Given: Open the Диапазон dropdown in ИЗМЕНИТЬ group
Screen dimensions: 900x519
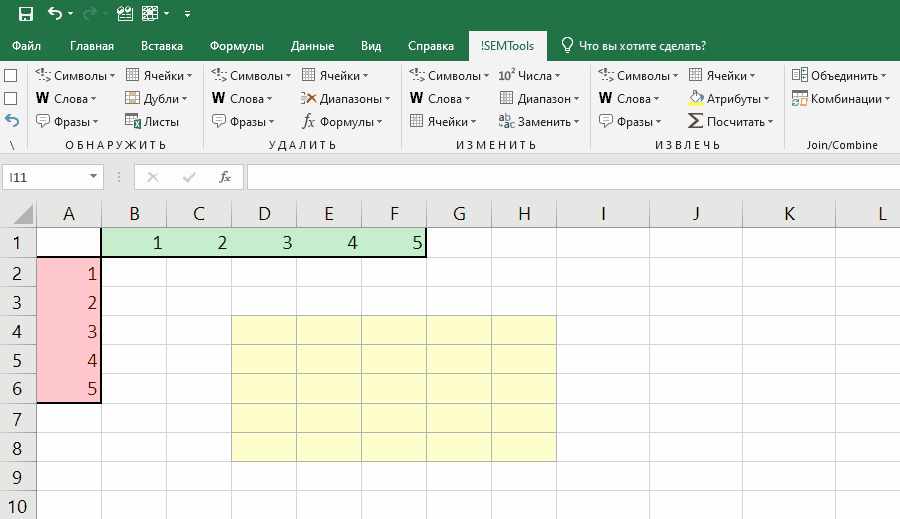Looking at the screenshot, I should pyautogui.click(x=540, y=99).
